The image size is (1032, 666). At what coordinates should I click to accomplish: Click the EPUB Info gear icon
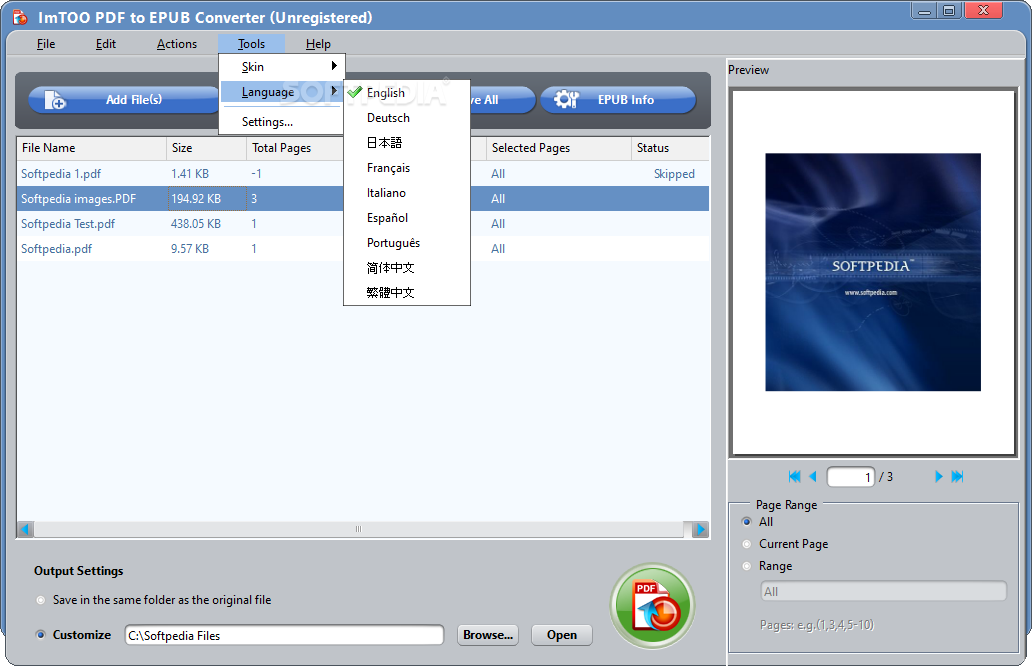pyautogui.click(x=566, y=99)
